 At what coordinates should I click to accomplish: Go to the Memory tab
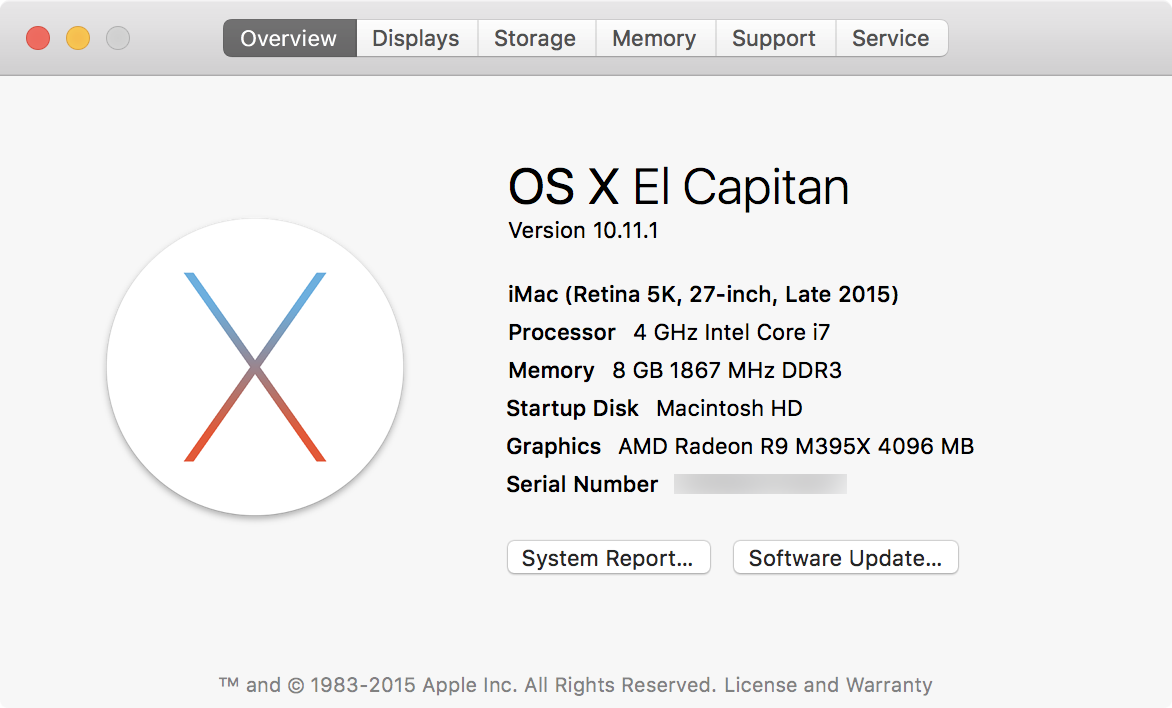tap(654, 38)
